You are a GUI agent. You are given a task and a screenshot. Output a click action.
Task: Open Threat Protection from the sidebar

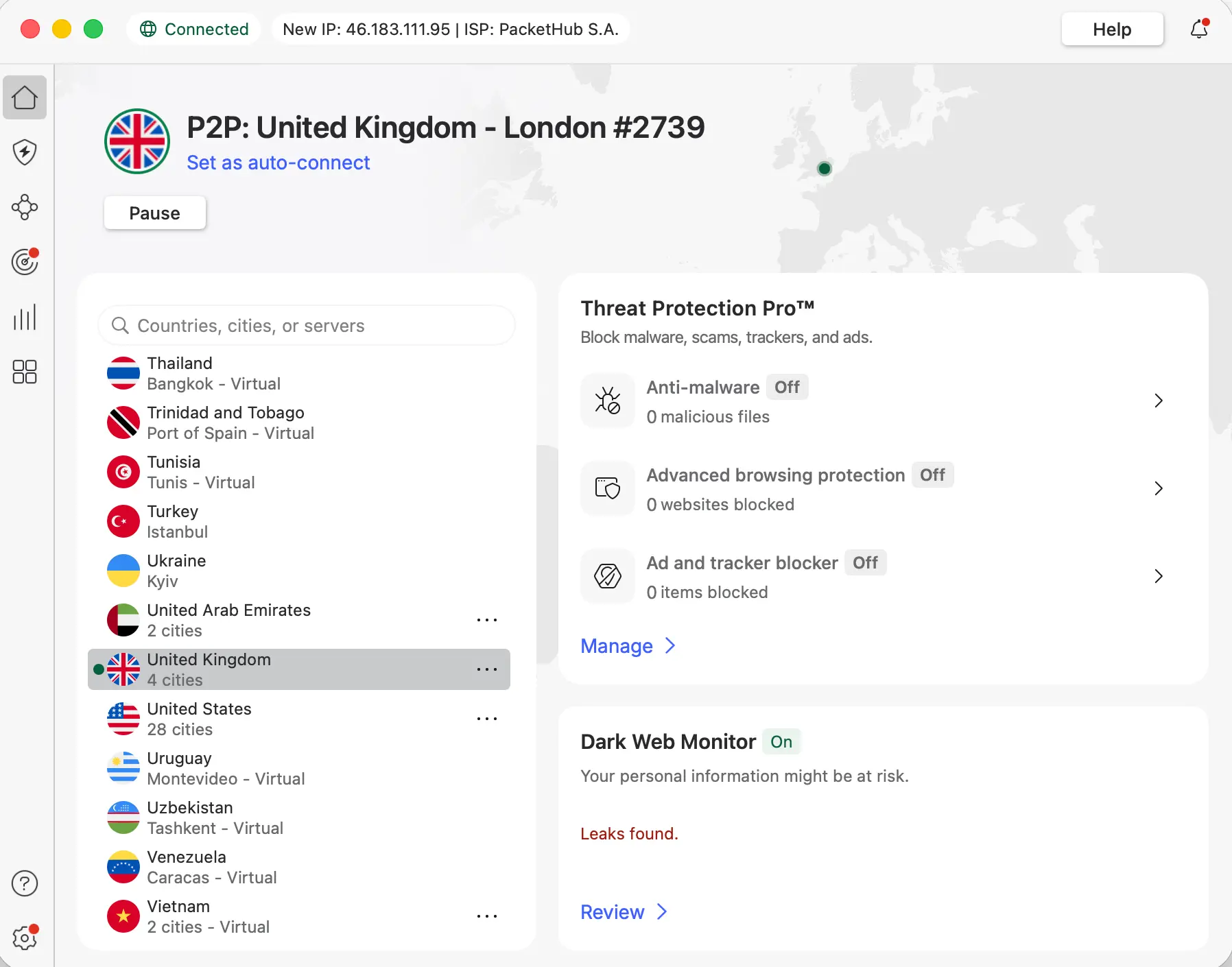click(25, 152)
